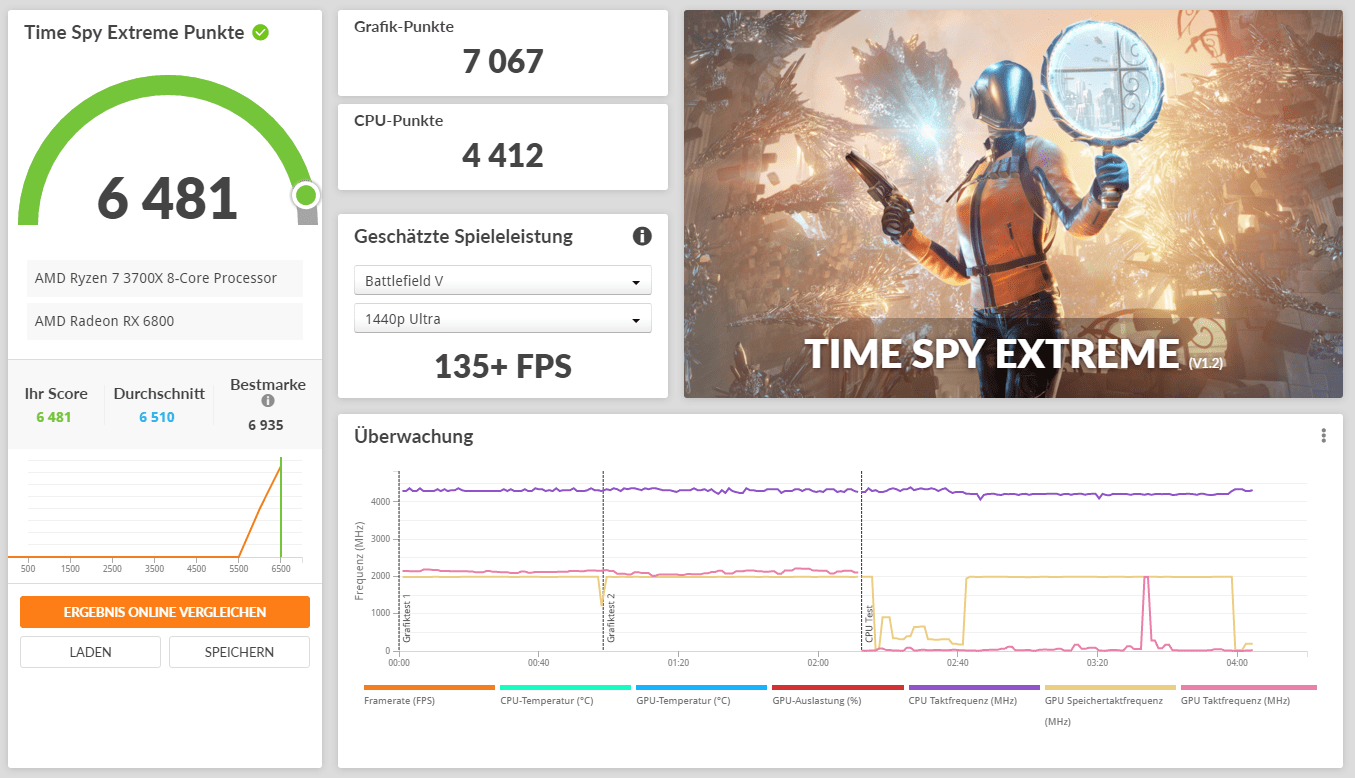Click the AMD Ryzen 7 3700X processor text
Viewport: 1355px width, 778px height.
pyautogui.click(x=156, y=278)
